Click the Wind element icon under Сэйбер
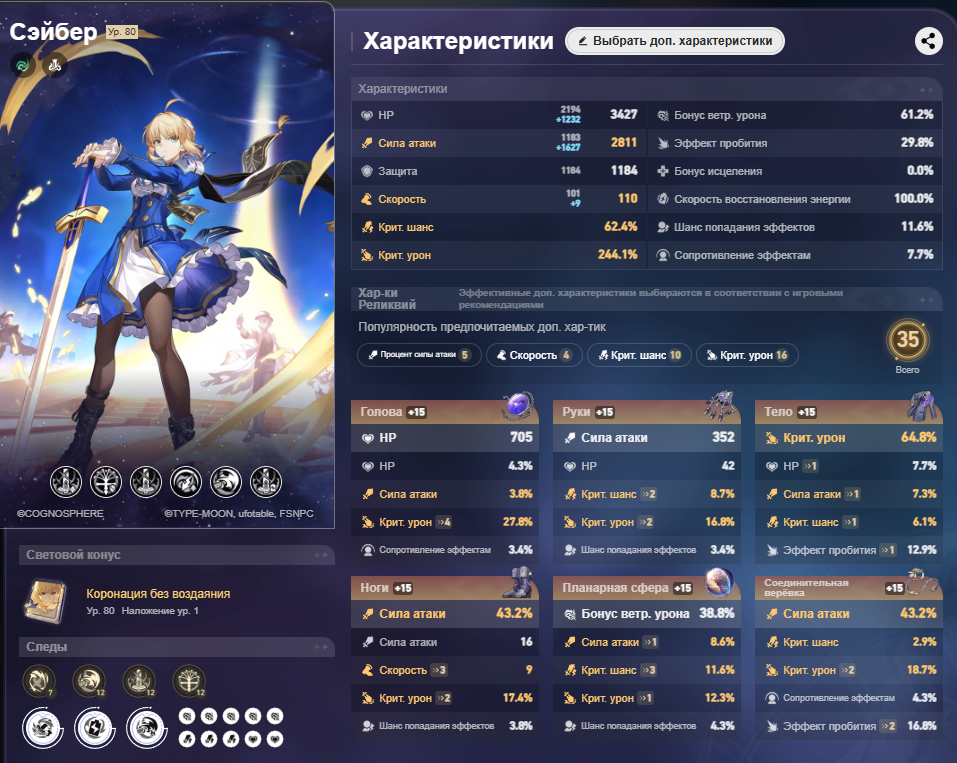957x763 pixels. 23,65
